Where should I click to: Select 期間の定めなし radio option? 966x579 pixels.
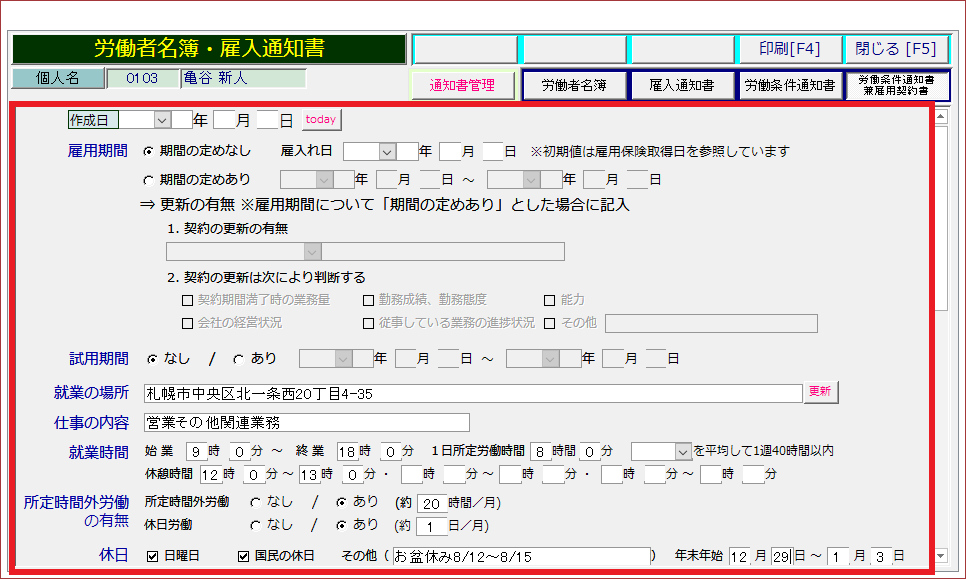pos(150,152)
